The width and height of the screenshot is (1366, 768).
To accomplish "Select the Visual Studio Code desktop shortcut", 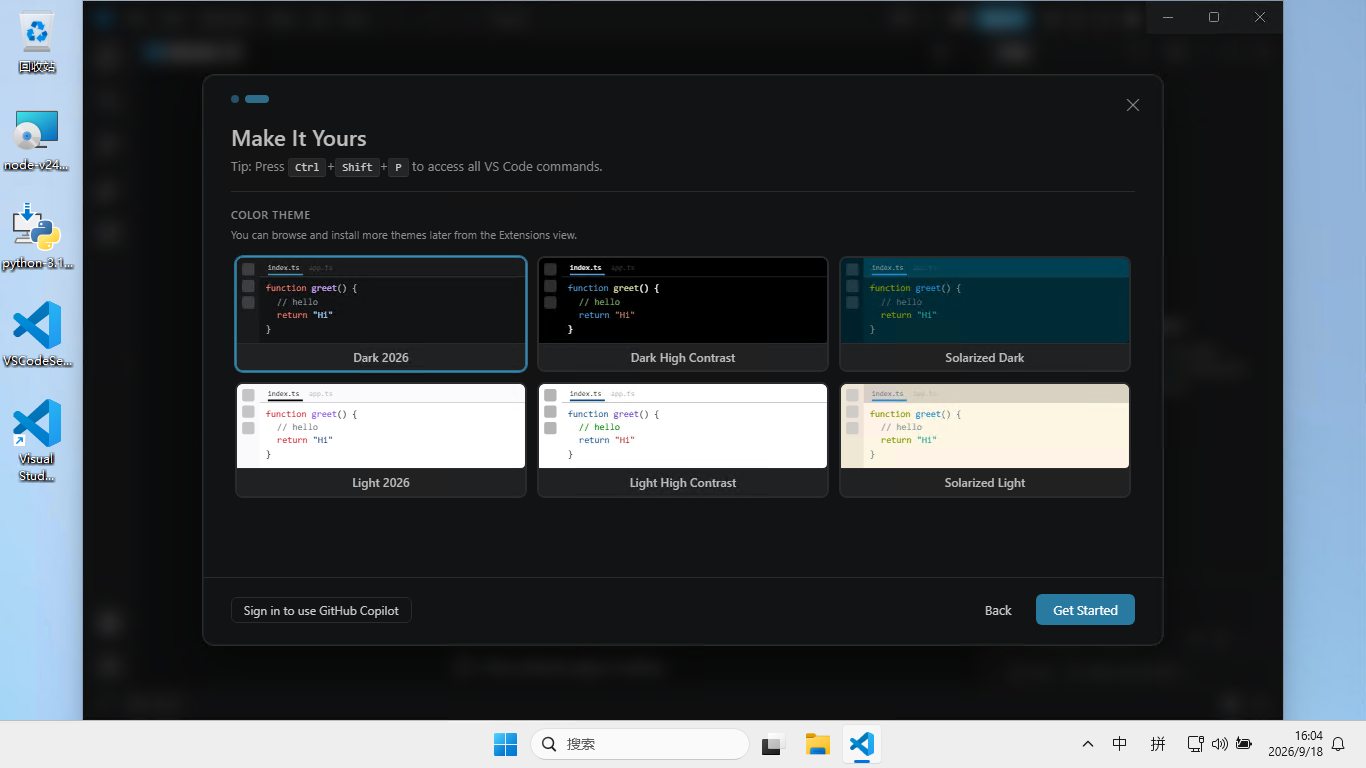I will [x=37, y=441].
